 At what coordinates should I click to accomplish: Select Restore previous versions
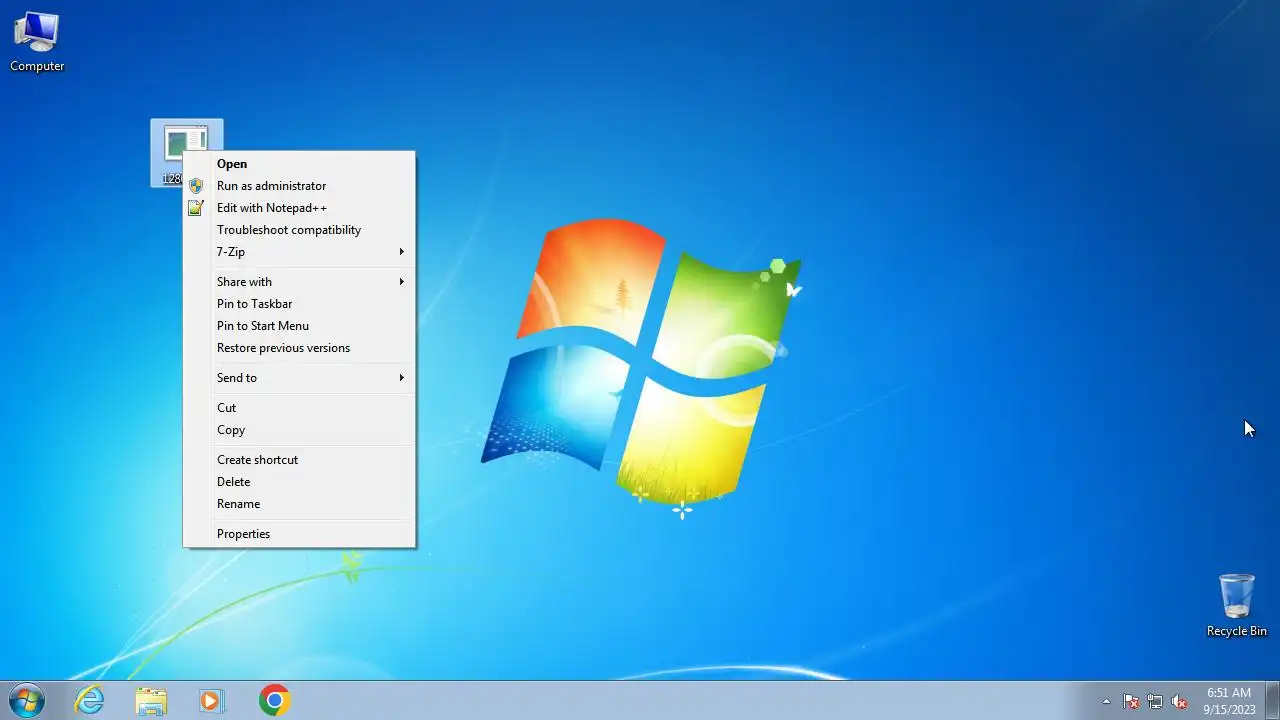coord(299,348)
